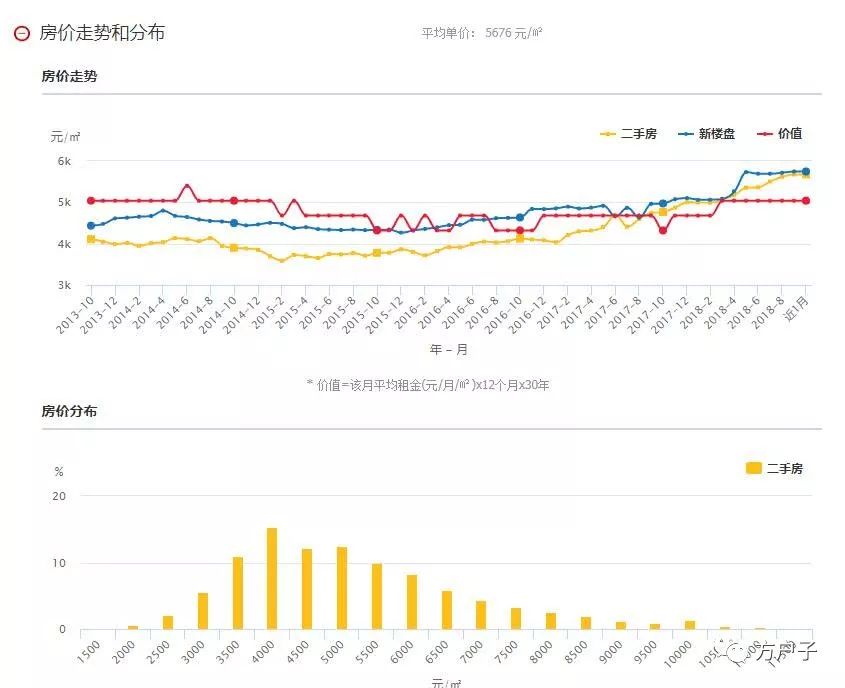The width and height of the screenshot is (845, 688).
Task: Click the 6k y-axis label
Action: [64, 161]
